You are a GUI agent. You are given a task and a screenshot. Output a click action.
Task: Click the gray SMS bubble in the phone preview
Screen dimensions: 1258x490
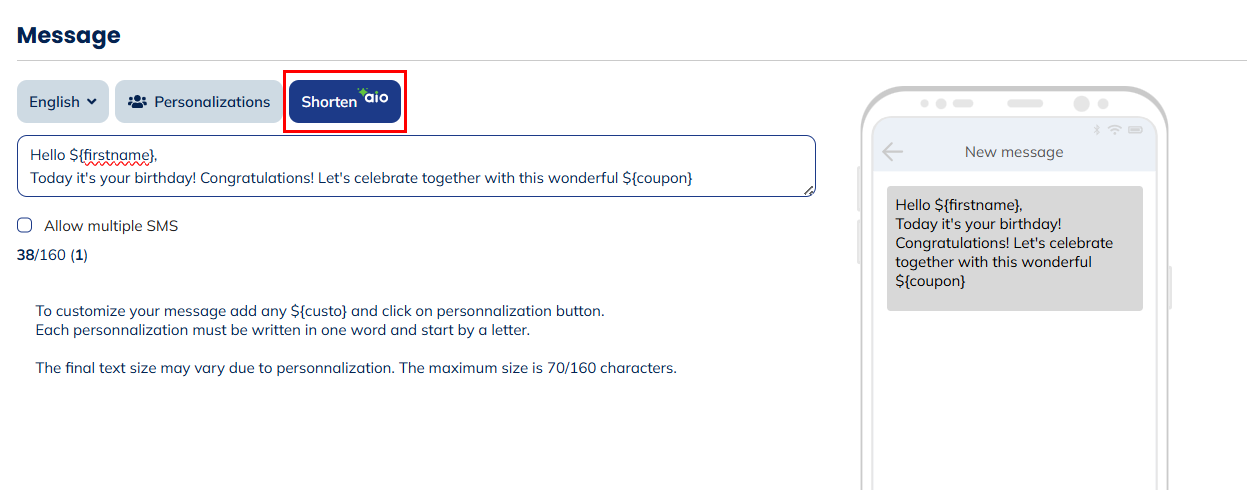pos(1014,248)
